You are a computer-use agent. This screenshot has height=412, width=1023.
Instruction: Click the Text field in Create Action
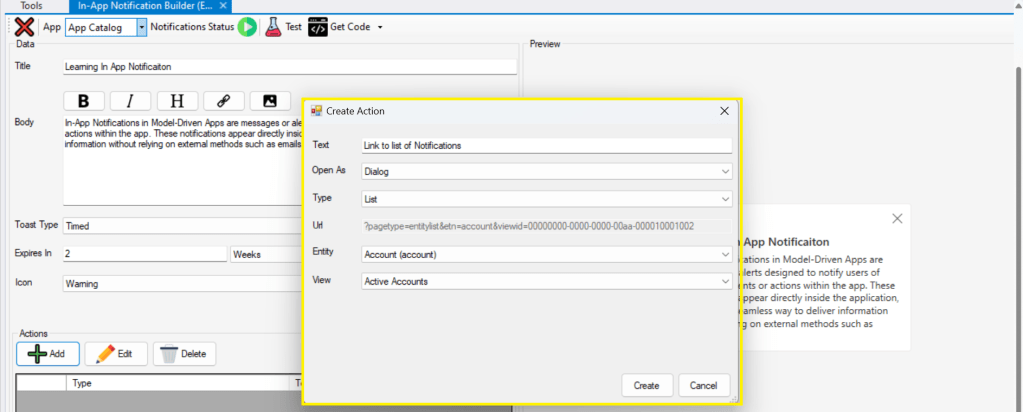546,145
